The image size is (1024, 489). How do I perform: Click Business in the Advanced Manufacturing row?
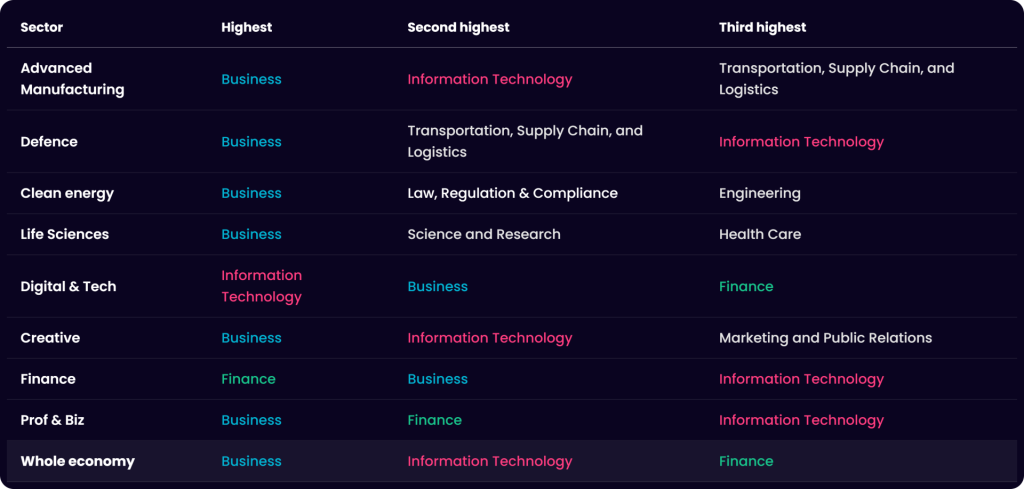click(x=251, y=79)
